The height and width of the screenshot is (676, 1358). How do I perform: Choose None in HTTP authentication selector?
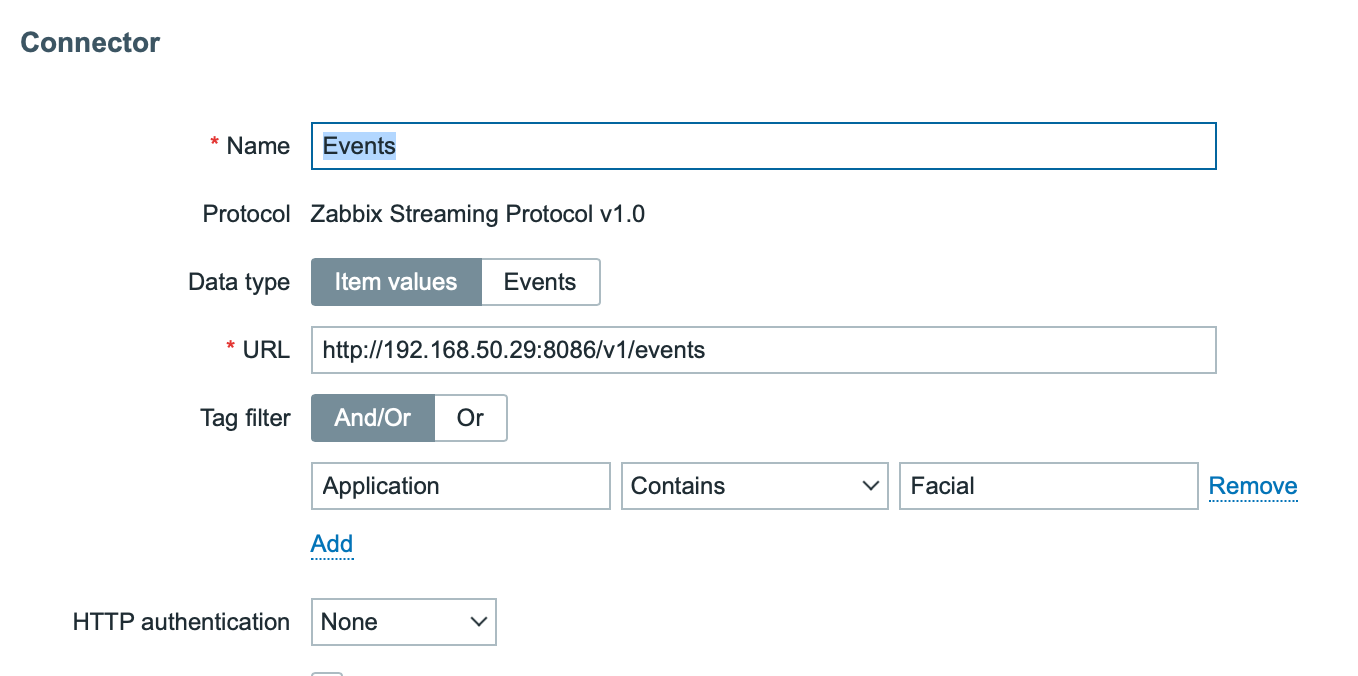tap(403, 621)
